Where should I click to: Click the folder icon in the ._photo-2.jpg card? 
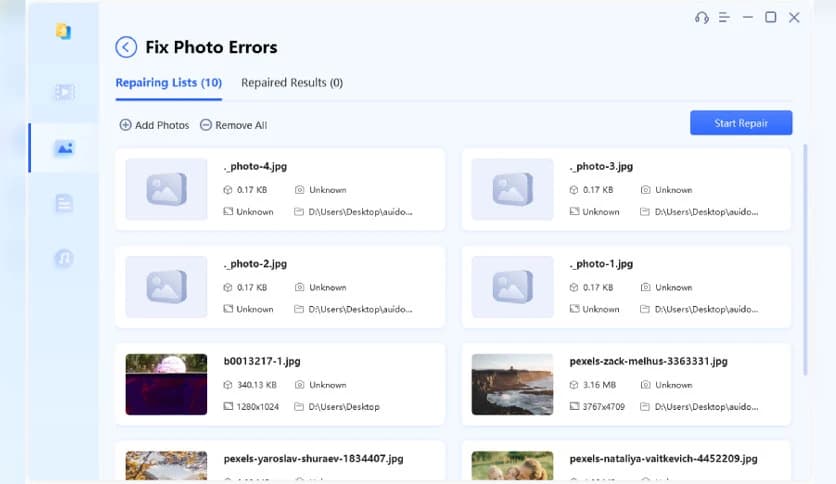coord(299,309)
